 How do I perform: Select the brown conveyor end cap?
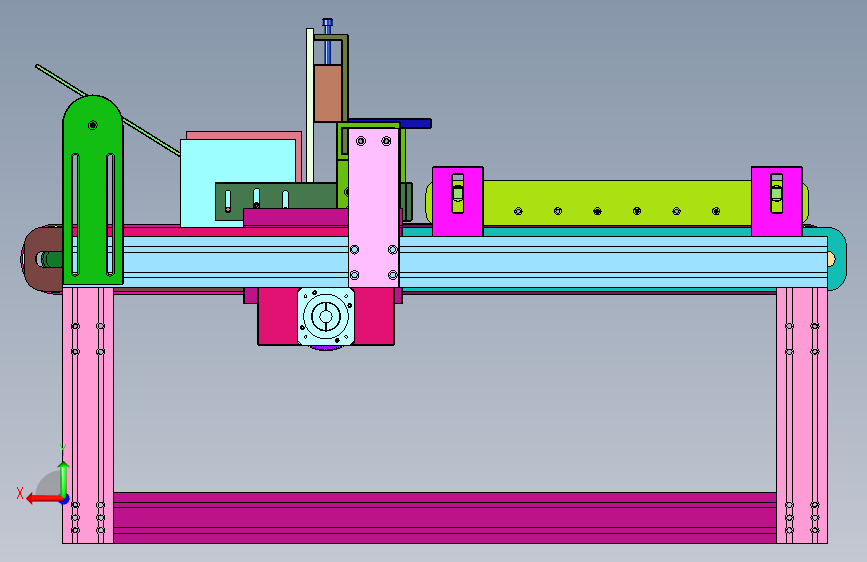[44, 259]
